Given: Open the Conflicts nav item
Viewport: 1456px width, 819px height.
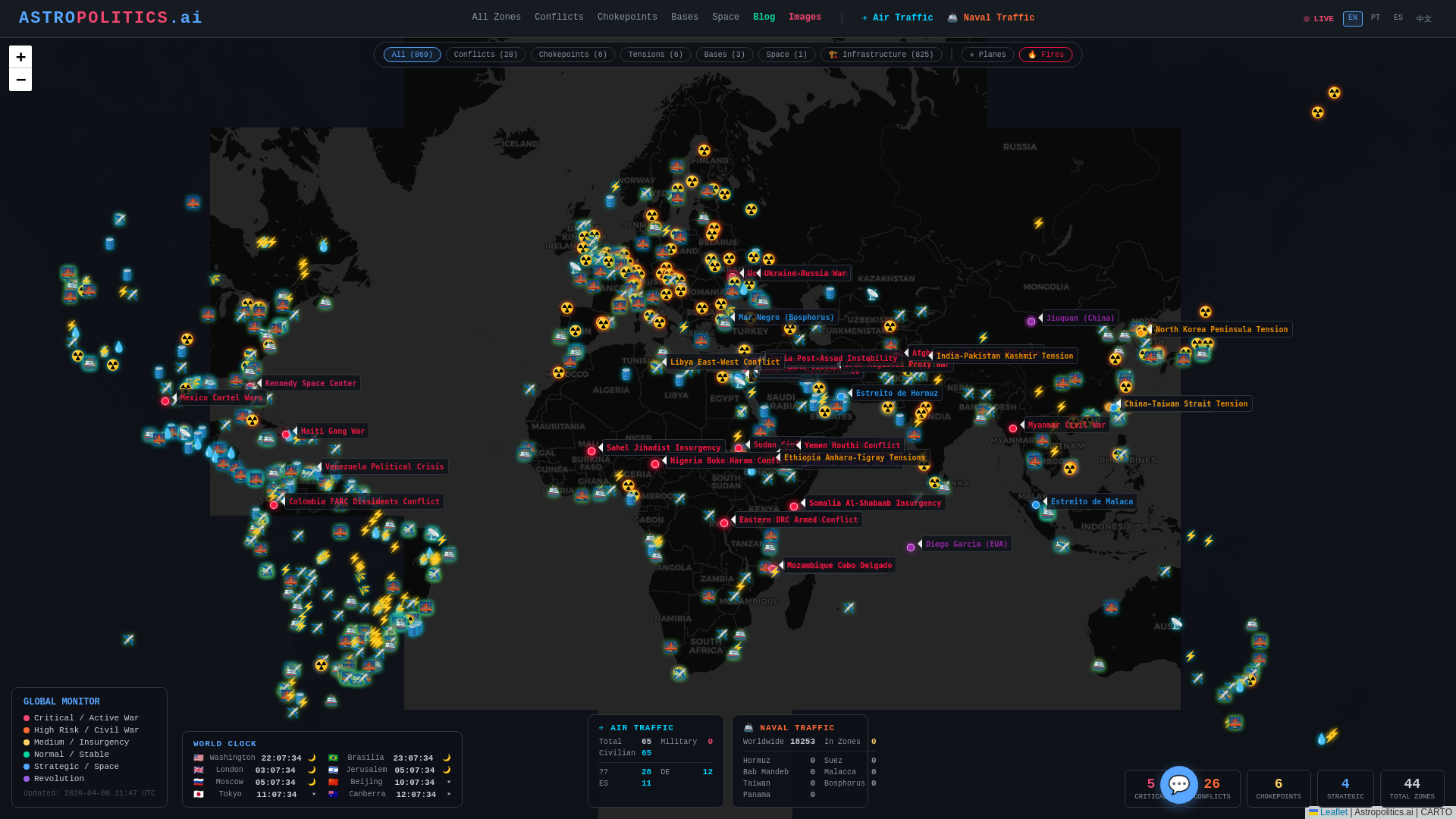Looking at the screenshot, I should click(x=559, y=17).
